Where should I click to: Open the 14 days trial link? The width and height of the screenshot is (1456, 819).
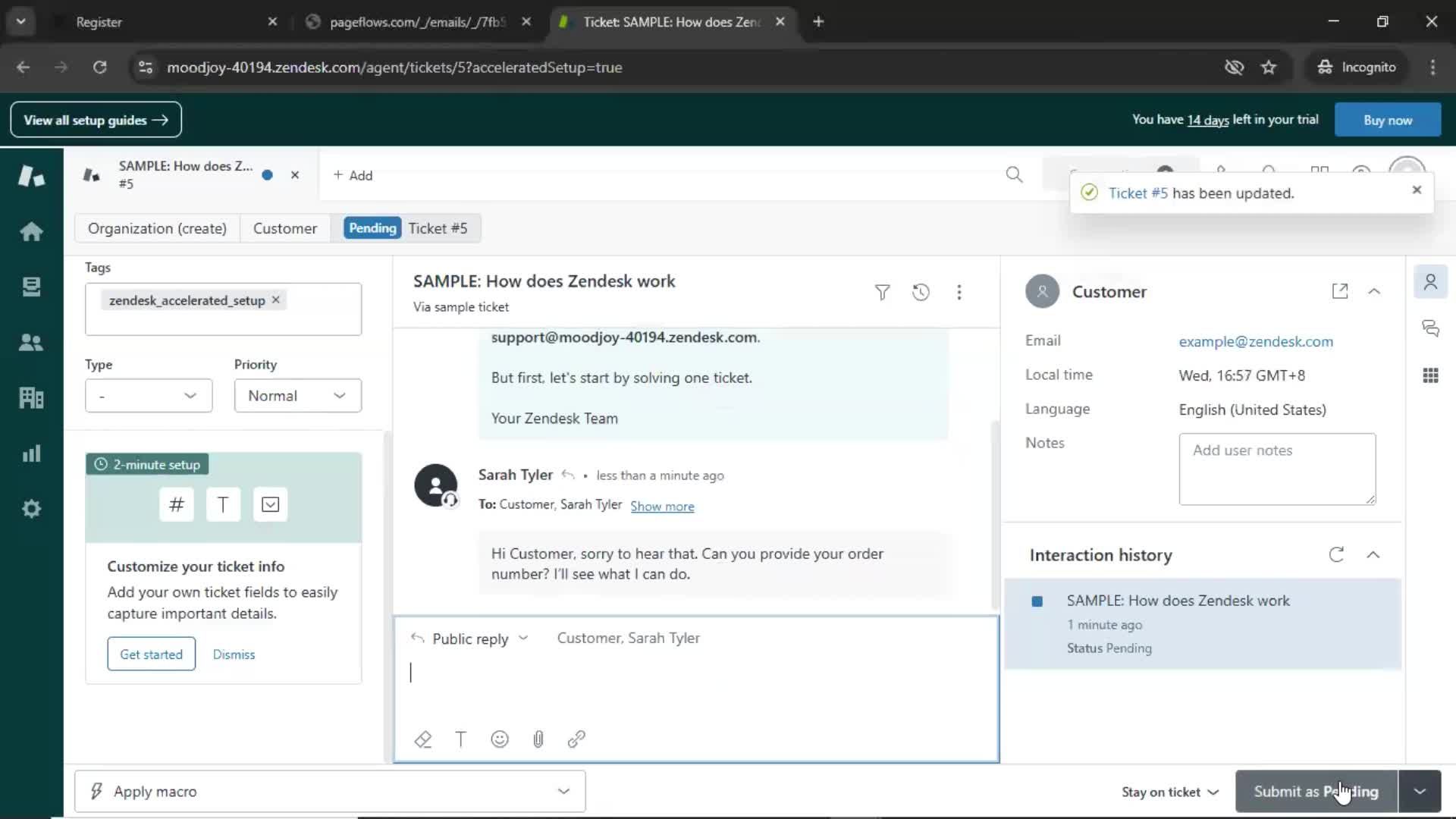(1207, 120)
